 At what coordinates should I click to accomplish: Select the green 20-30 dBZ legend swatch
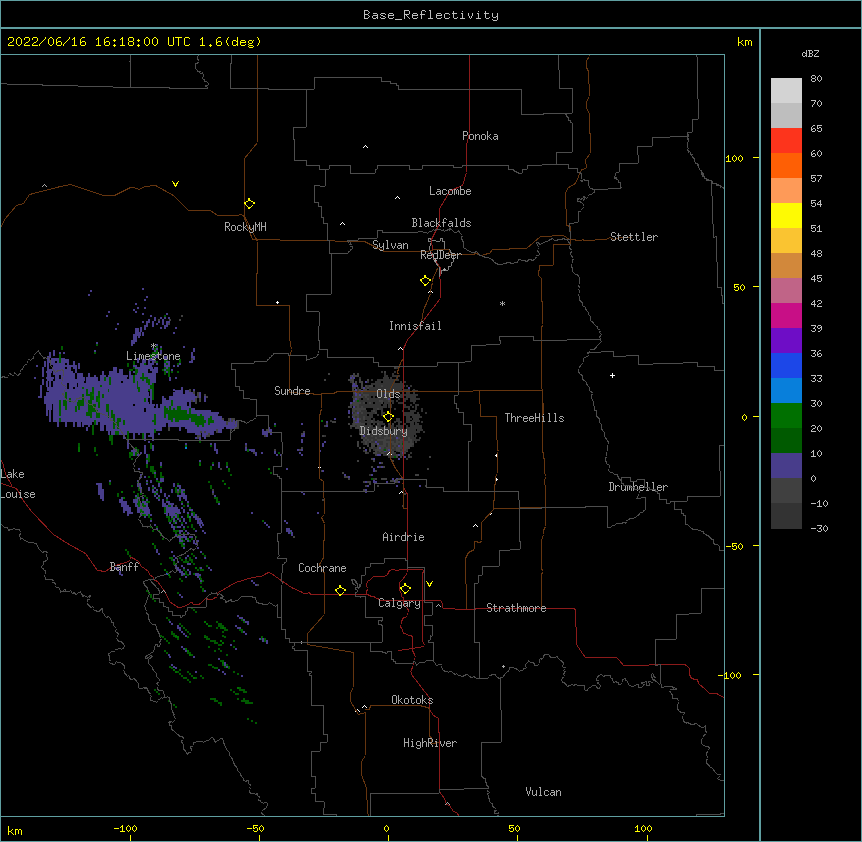786,416
